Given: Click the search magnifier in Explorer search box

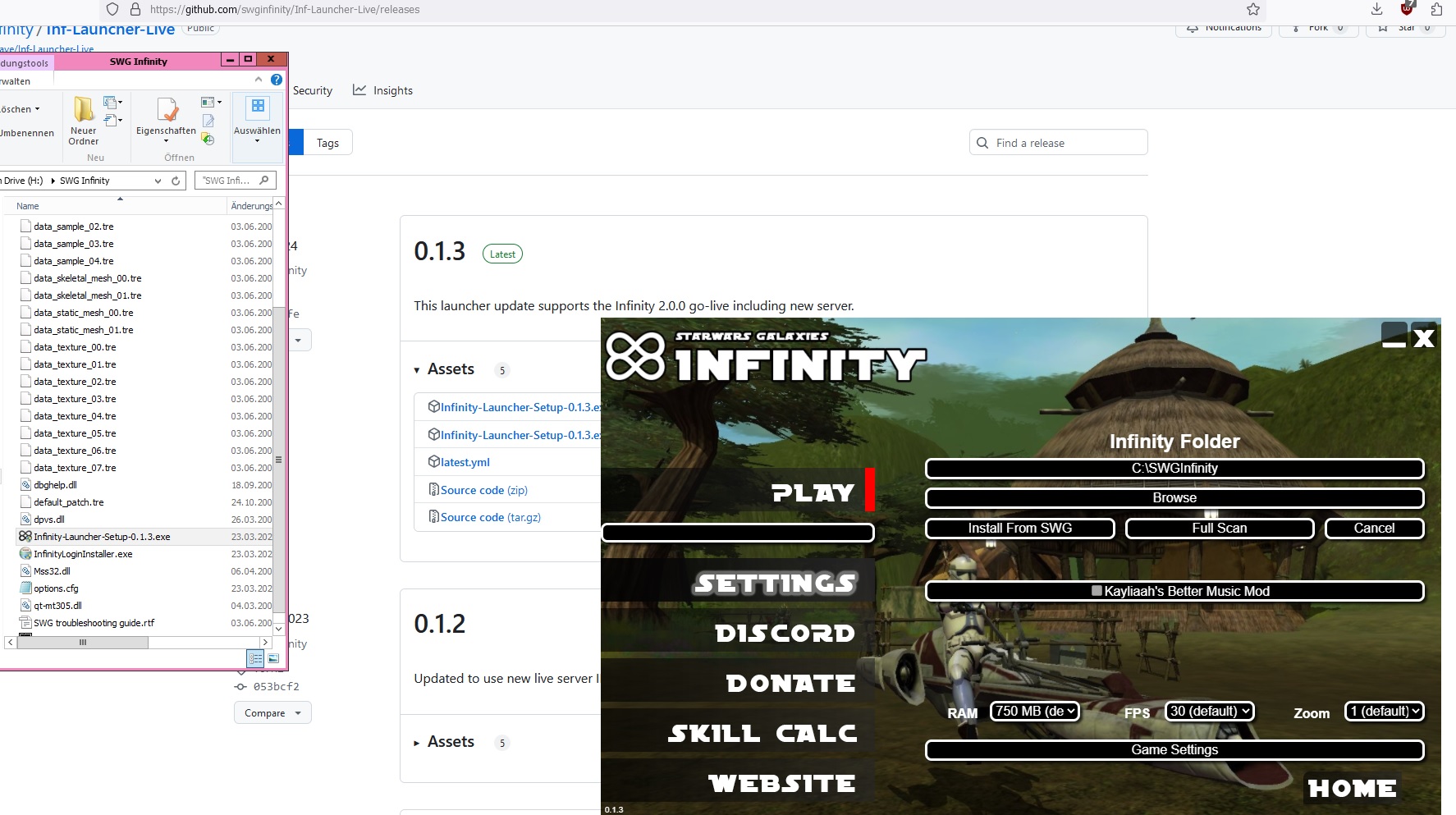Looking at the screenshot, I should point(263,181).
